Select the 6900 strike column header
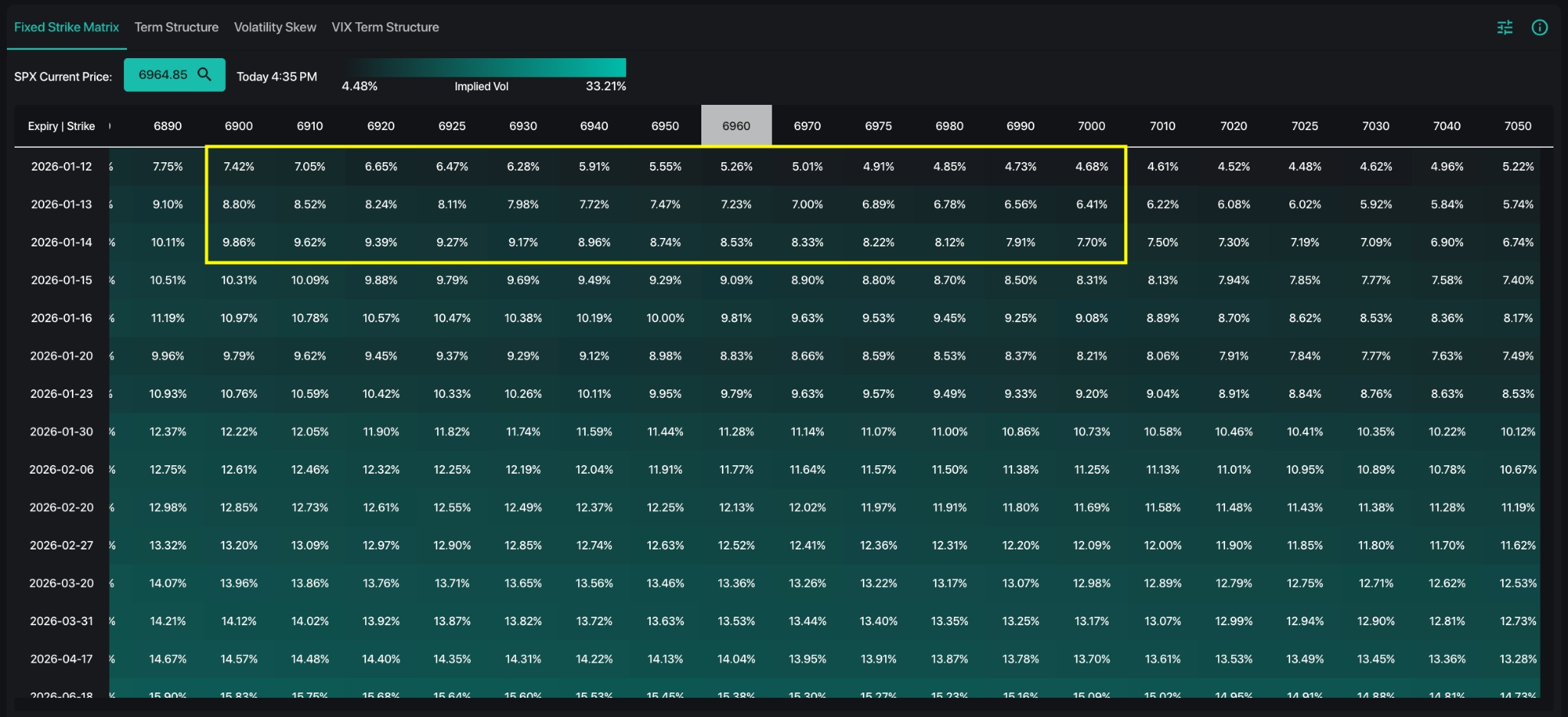 239,125
